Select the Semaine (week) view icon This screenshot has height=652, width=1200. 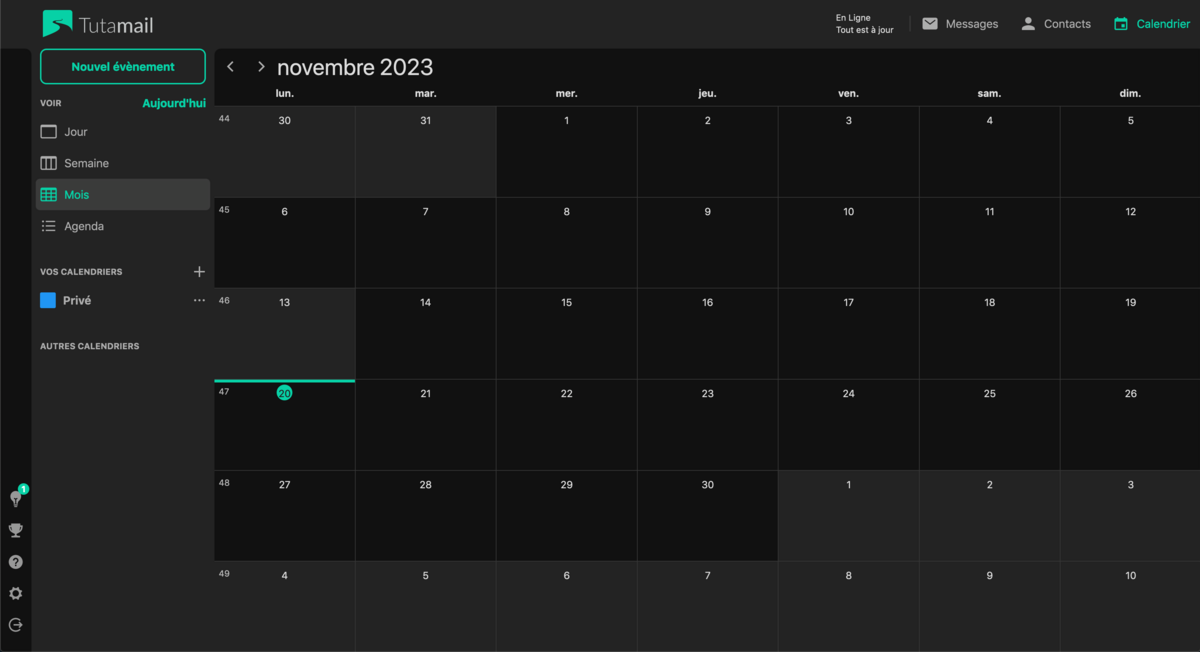(x=47, y=162)
